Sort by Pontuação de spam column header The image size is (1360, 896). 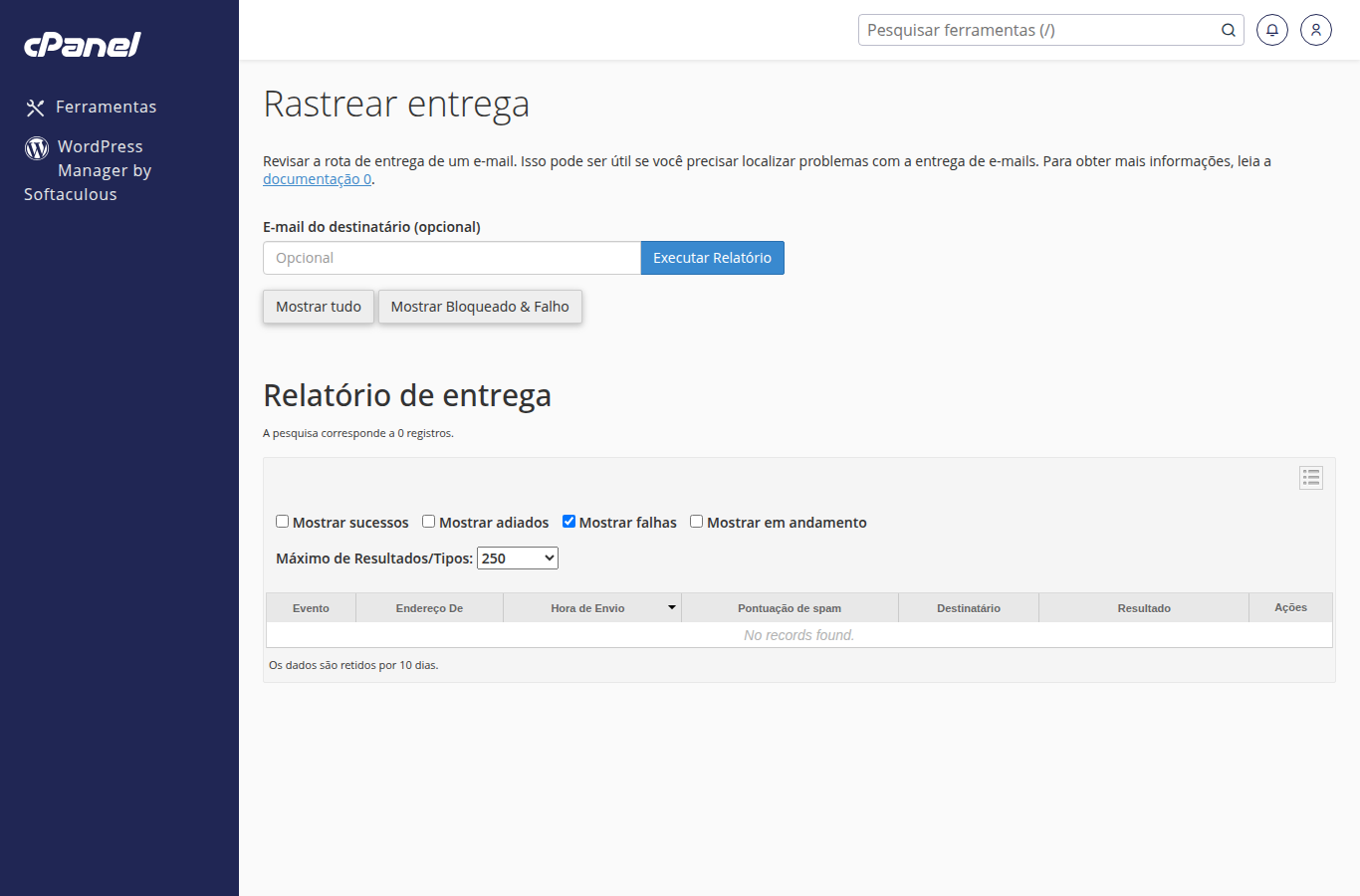tap(790, 608)
